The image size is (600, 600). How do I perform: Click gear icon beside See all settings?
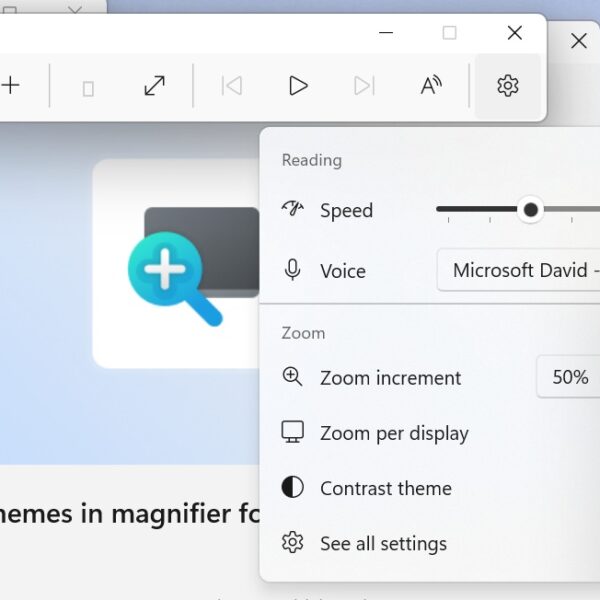point(293,542)
